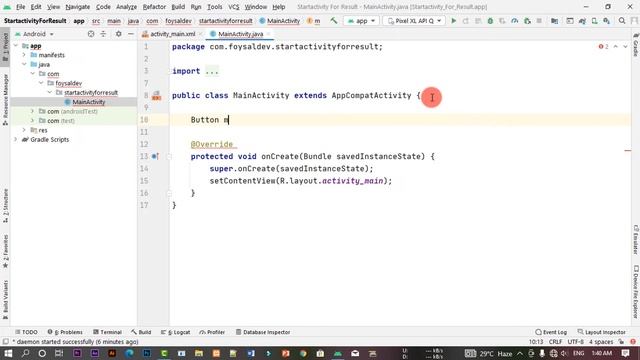640x360 pixels.
Task: Open the Windows notification center icon
Action: [x=625, y=353]
